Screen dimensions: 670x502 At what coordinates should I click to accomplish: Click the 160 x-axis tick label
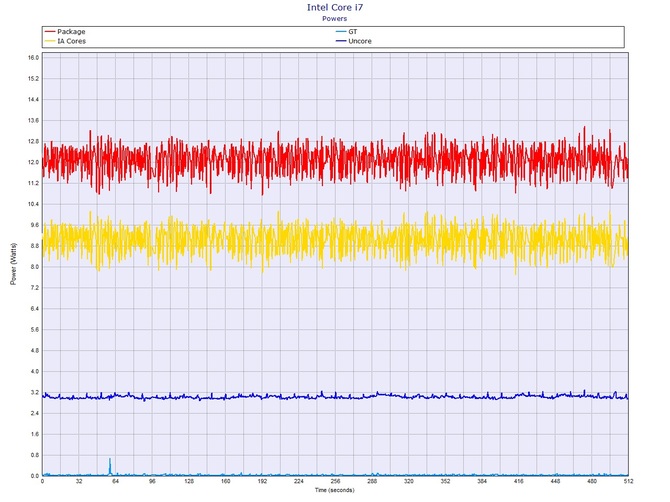coord(226,481)
